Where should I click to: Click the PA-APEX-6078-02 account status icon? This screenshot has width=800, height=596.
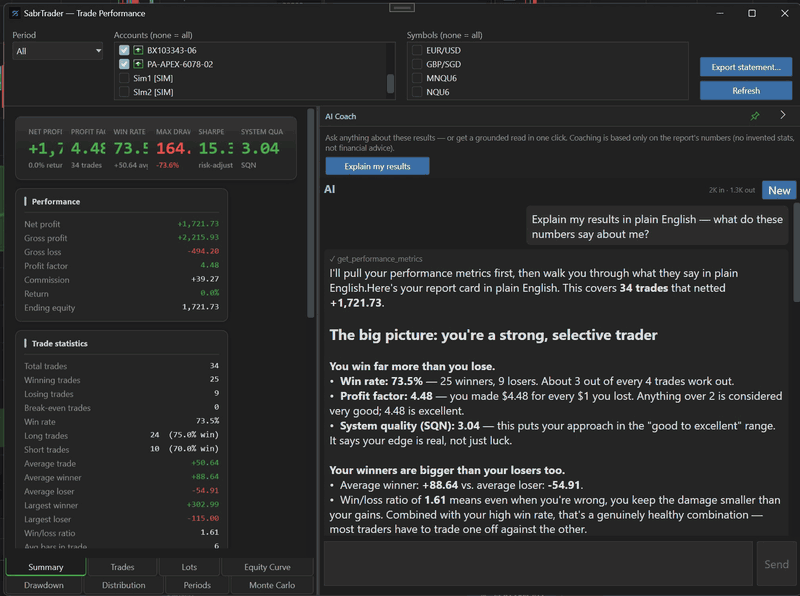[x=138, y=64]
